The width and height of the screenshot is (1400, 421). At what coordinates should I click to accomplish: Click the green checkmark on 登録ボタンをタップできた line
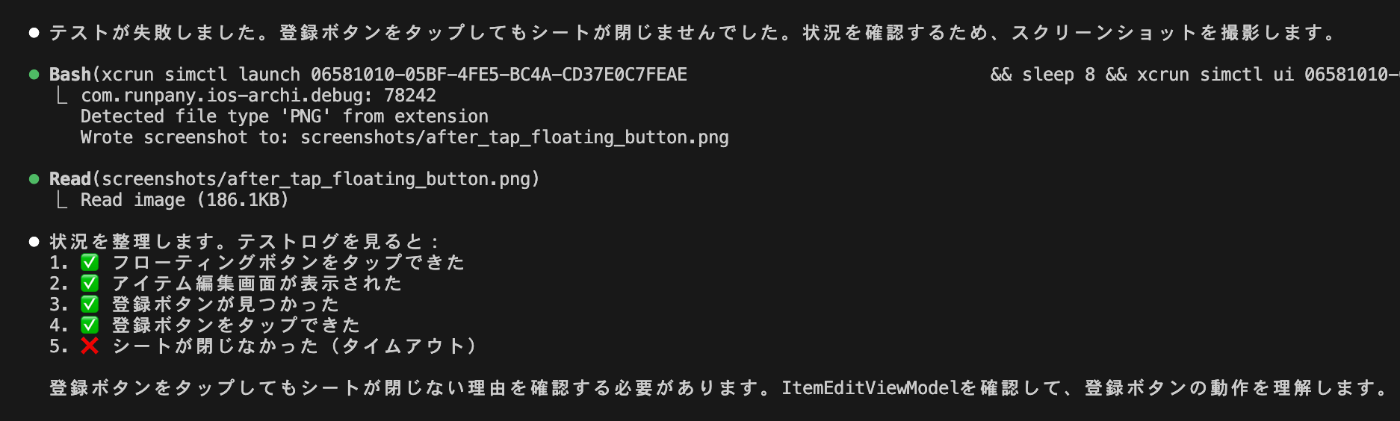coord(90,326)
